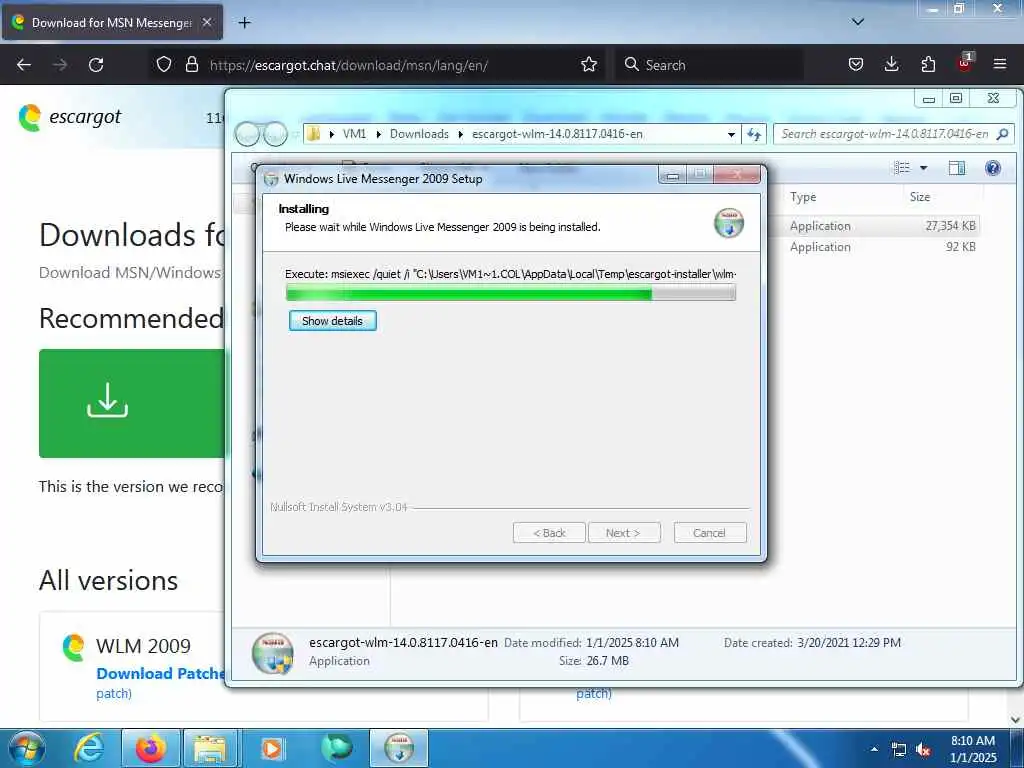Click the green messenger icon in taskbar
1024x768 pixels.
(x=336, y=748)
